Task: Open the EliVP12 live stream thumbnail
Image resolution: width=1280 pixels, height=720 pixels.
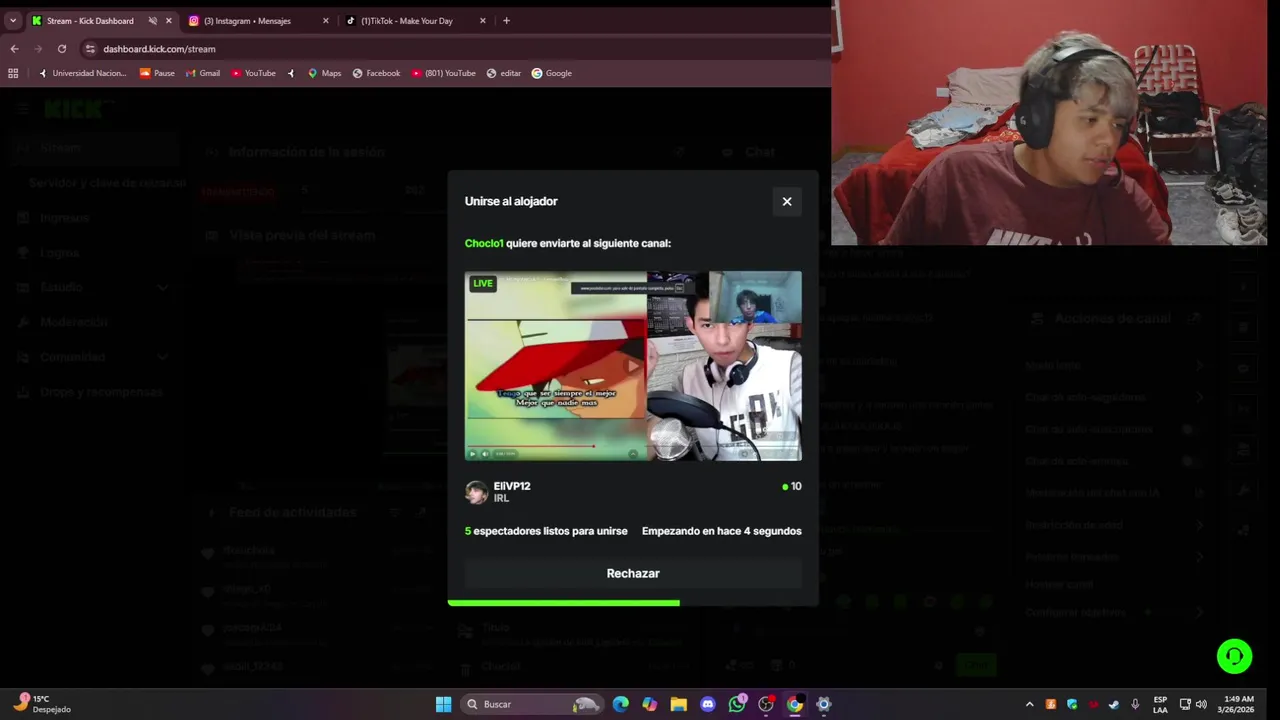Action: [x=633, y=366]
